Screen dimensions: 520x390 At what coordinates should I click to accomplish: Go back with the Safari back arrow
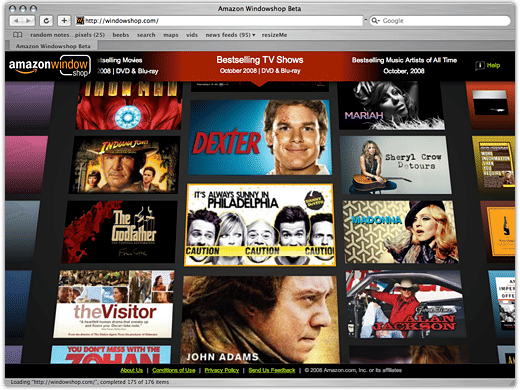(16, 21)
